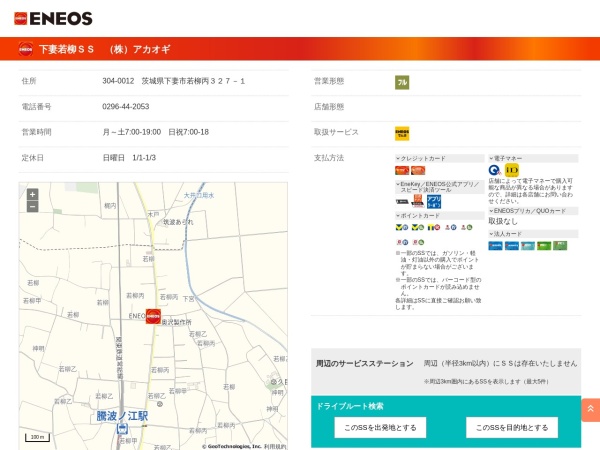600x450 pixels.
Task: Click the green フル service type icon
Action: coord(402,82)
